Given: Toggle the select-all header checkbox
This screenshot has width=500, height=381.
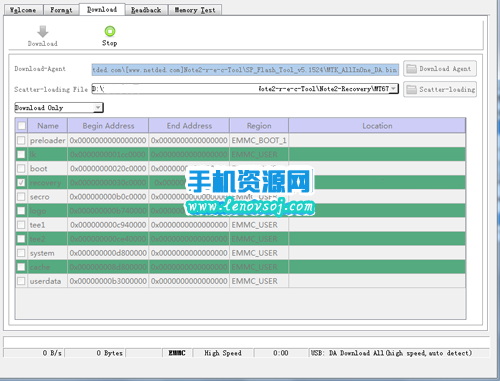Looking at the screenshot, I should pos(22,126).
